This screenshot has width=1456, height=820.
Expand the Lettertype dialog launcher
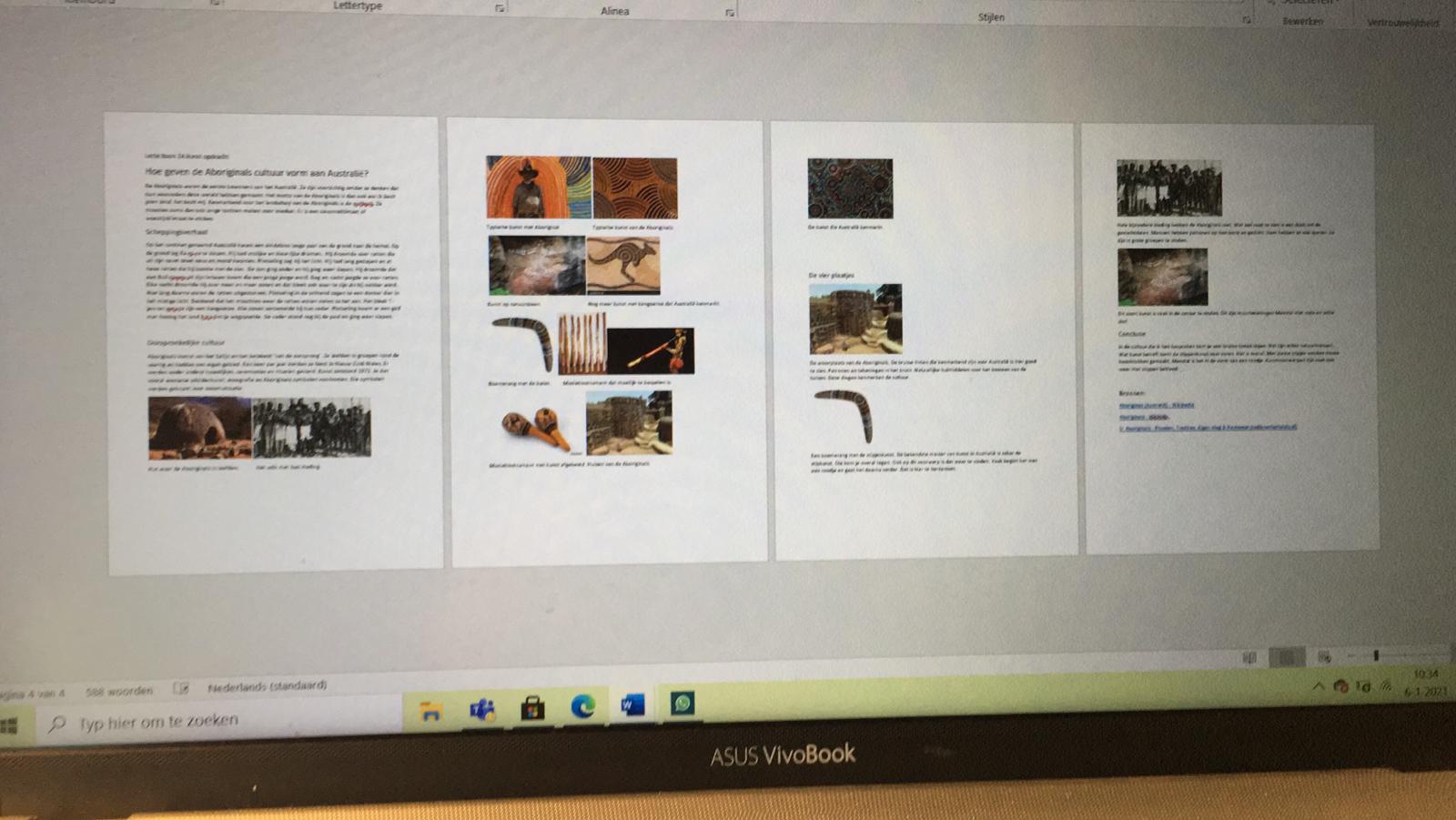500,8
